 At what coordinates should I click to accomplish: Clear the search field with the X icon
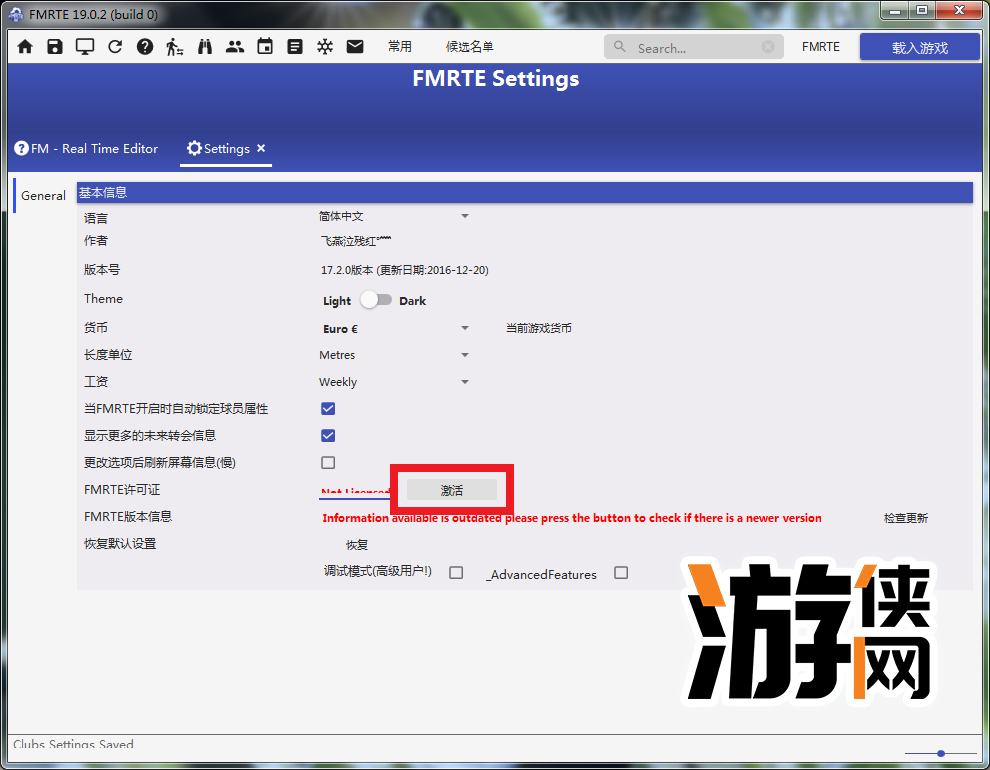pos(768,47)
